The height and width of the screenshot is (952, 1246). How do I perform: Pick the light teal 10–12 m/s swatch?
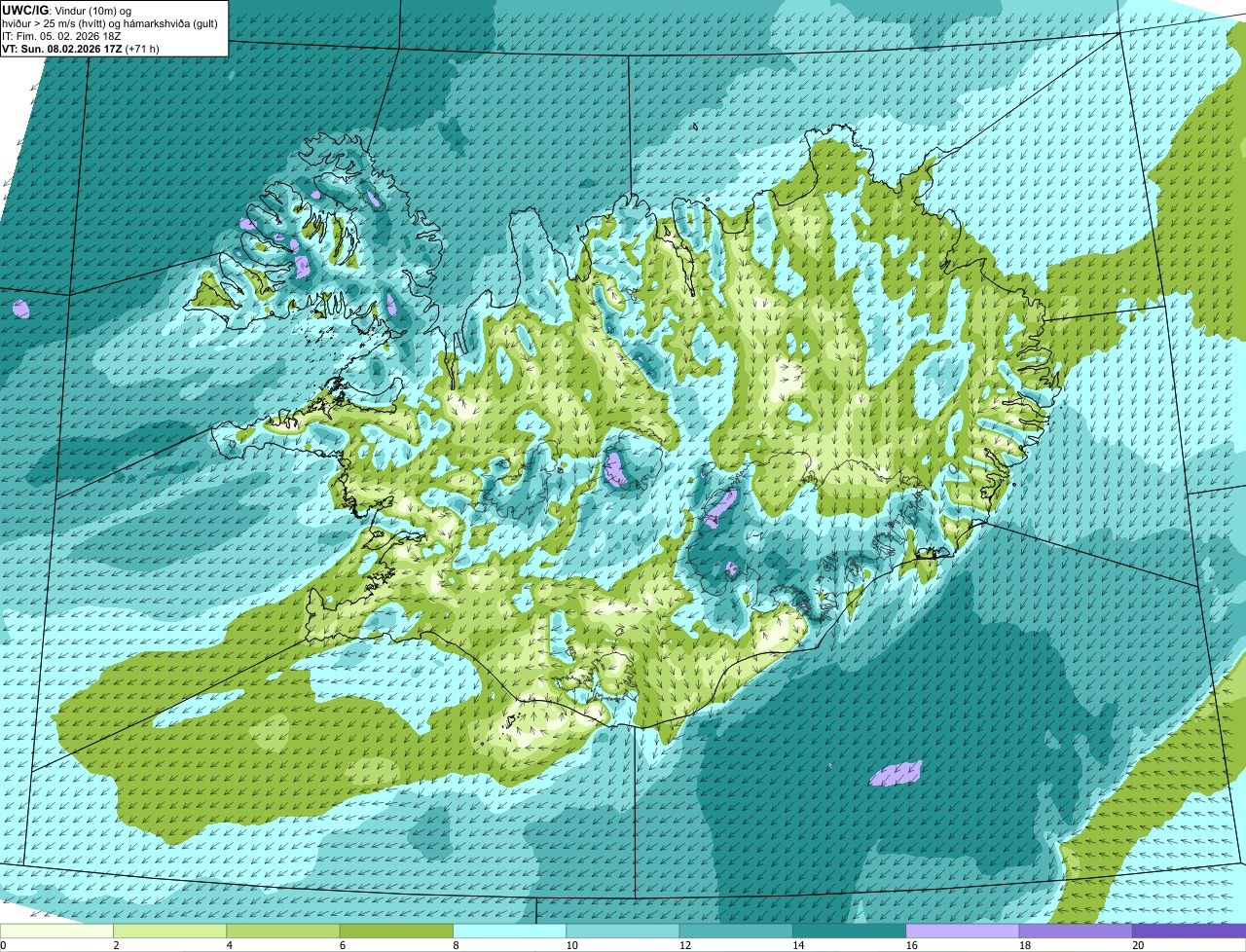tap(623, 932)
